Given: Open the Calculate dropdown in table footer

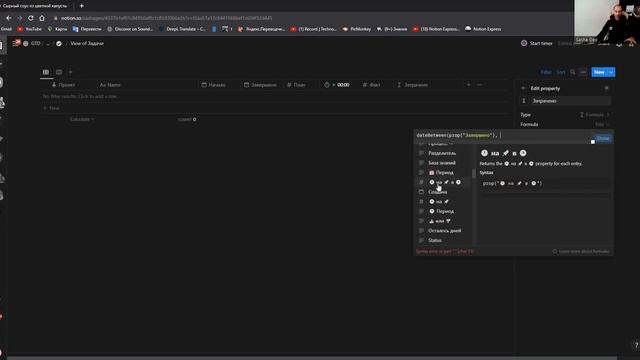Looking at the screenshot, I should point(82,119).
